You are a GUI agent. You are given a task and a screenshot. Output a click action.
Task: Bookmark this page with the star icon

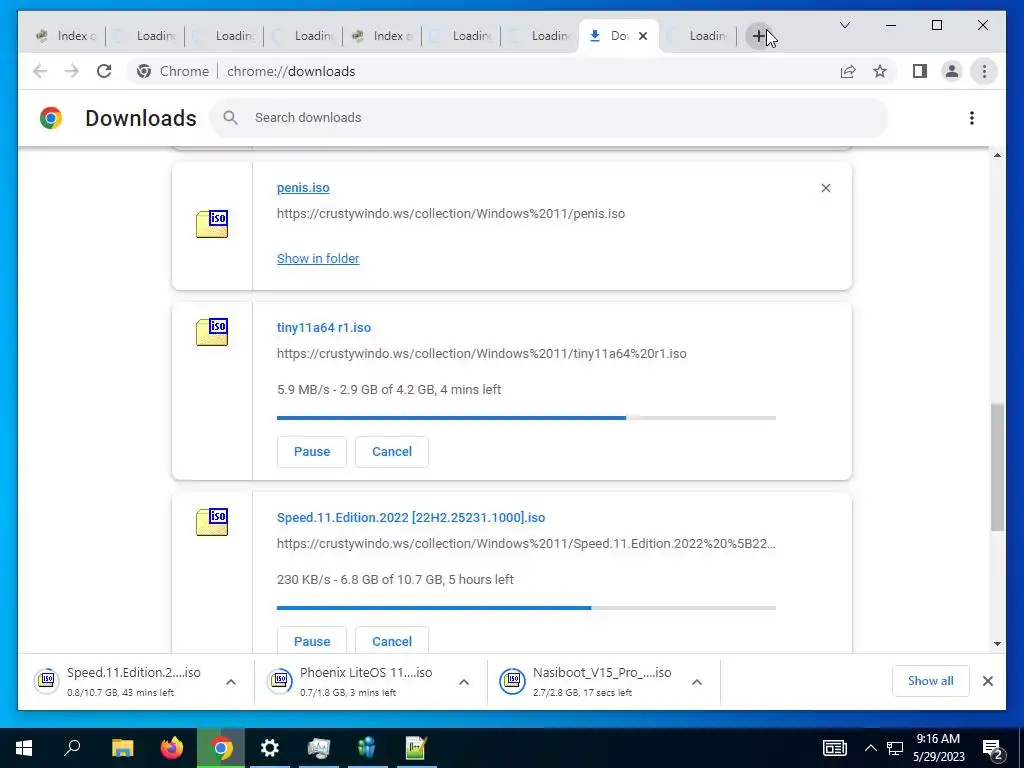click(x=880, y=71)
